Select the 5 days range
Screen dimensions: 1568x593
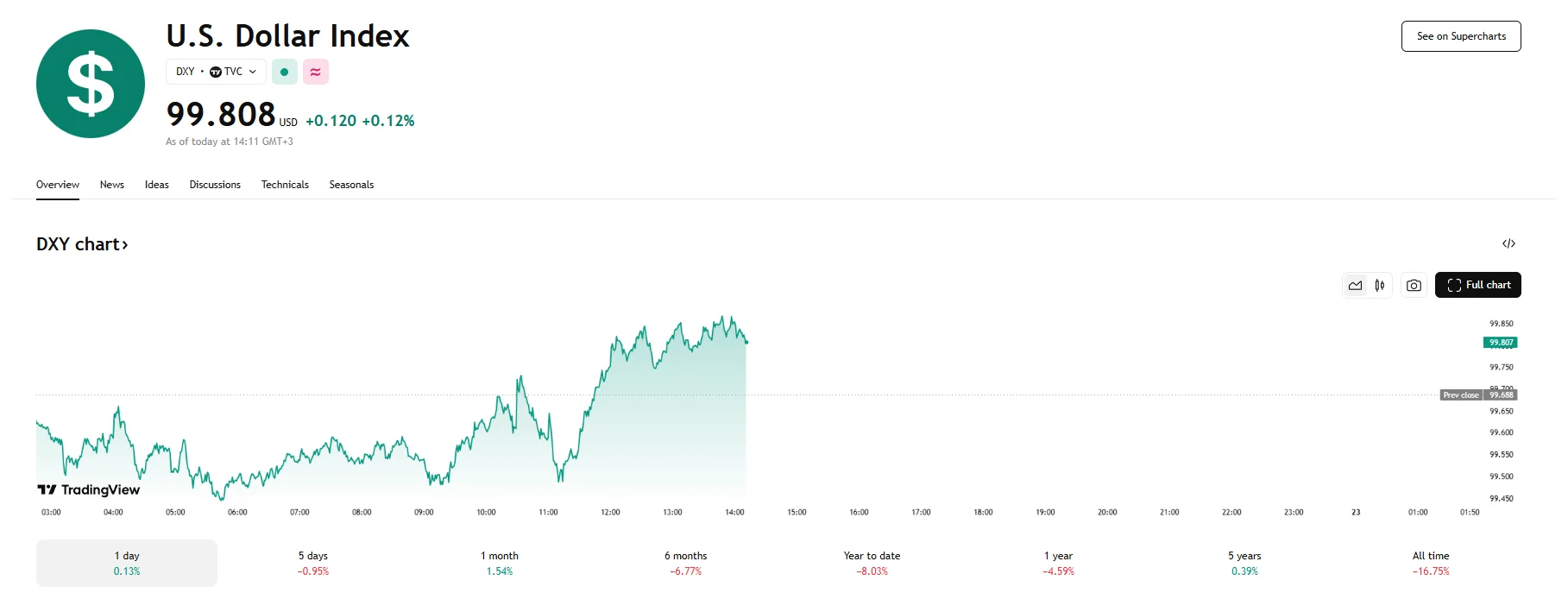point(313,563)
